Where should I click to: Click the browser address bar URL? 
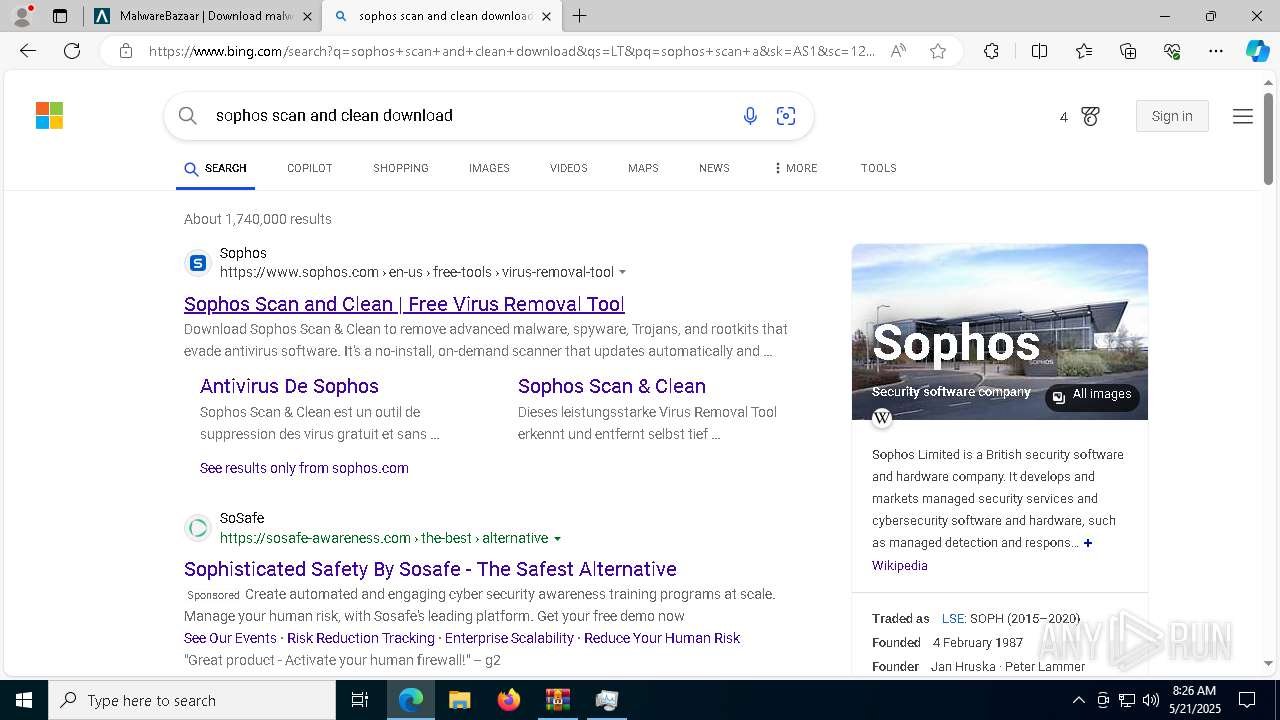[x=512, y=51]
